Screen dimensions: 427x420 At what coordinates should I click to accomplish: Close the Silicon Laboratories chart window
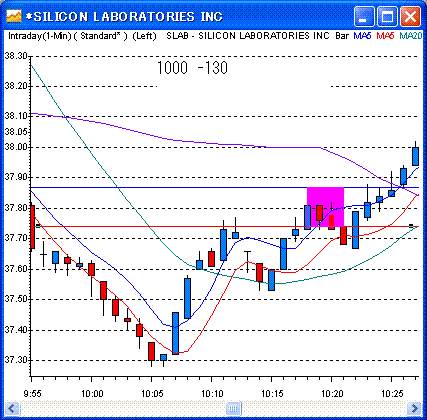(x=410, y=16)
